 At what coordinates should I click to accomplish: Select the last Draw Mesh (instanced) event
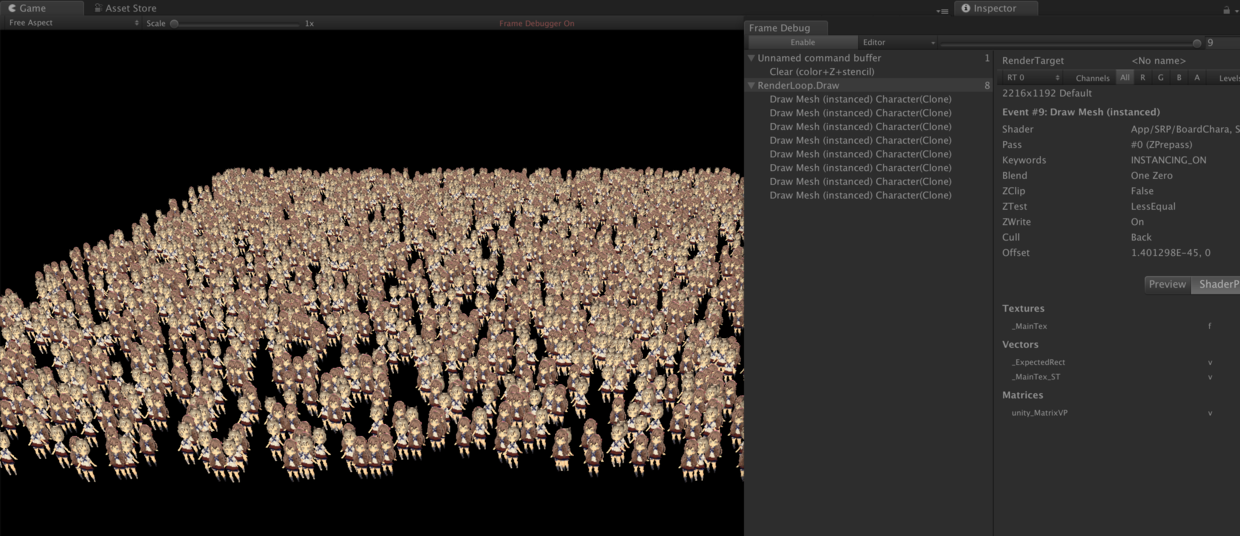coord(860,195)
